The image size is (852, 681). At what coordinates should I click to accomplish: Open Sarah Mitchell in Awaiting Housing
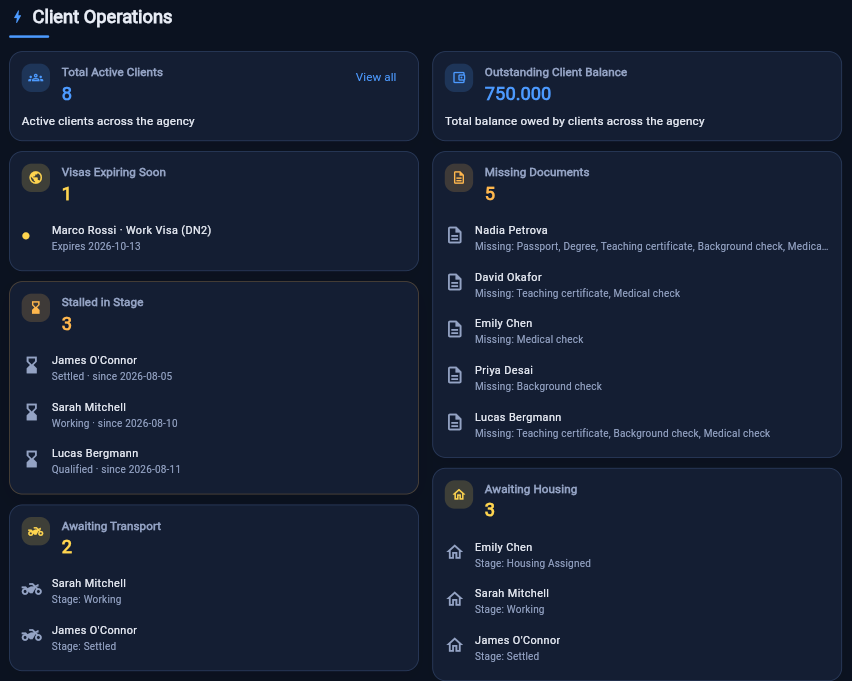(x=512, y=593)
